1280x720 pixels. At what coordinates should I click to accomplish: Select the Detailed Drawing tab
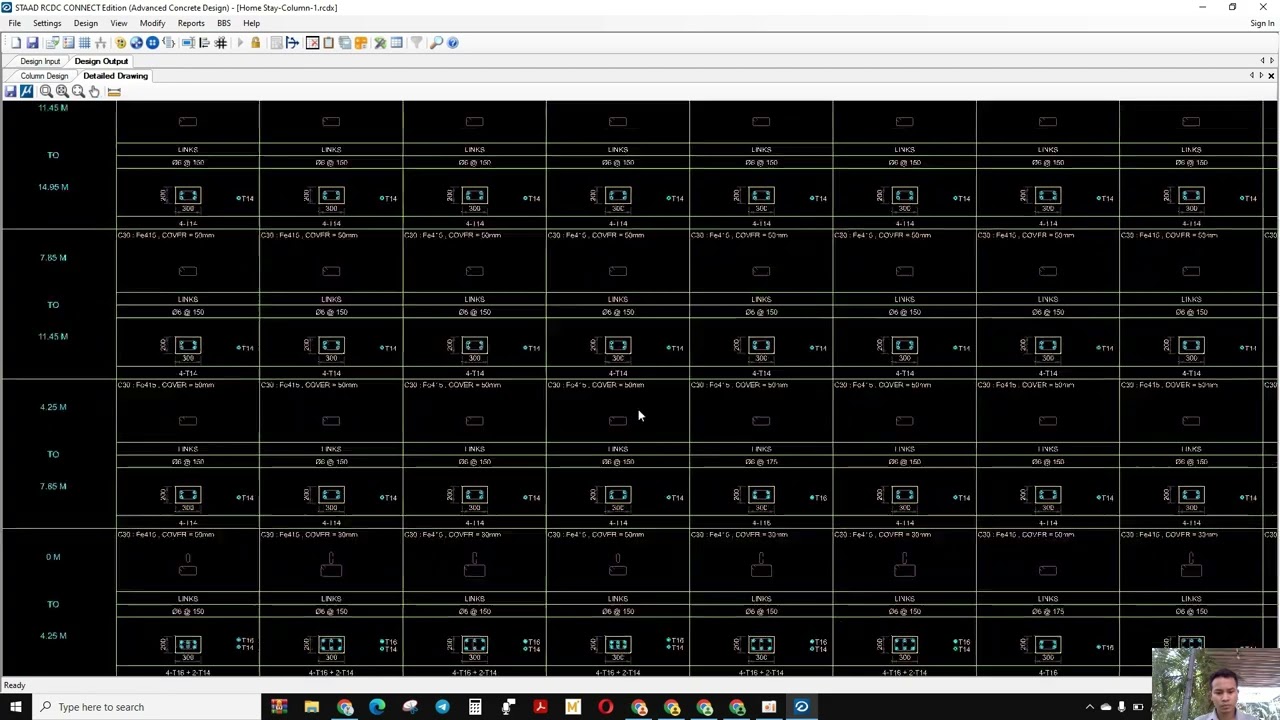click(x=115, y=76)
